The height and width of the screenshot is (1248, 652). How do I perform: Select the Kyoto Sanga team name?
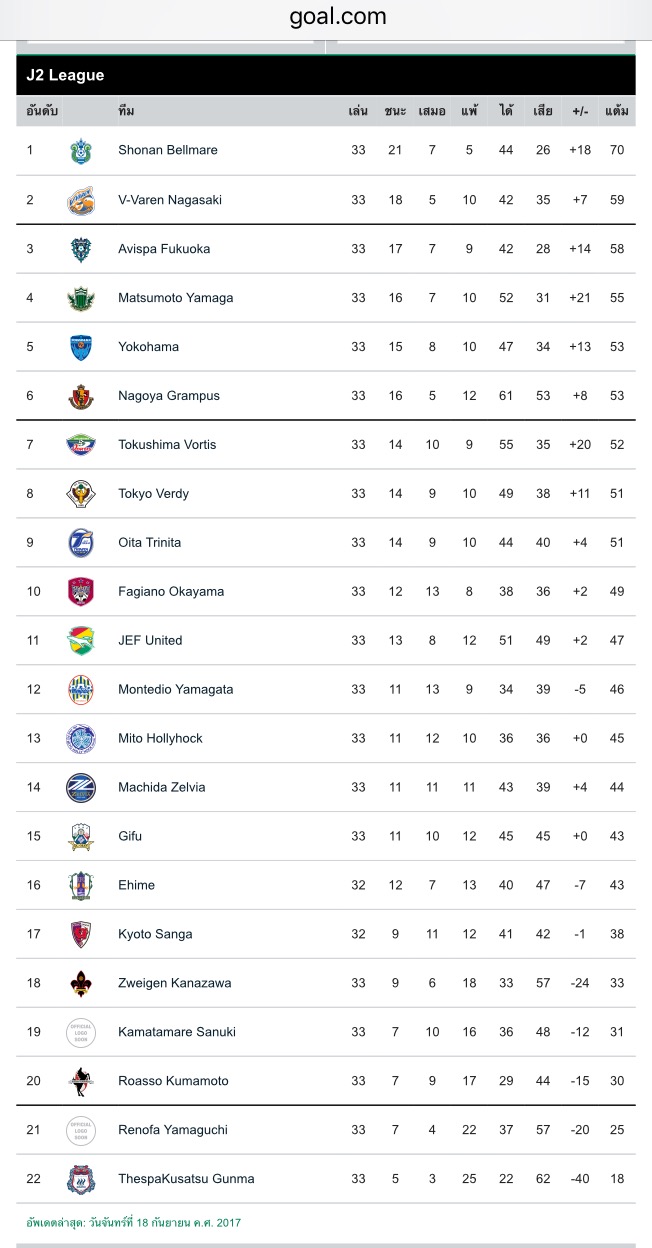[x=155, y=935]
